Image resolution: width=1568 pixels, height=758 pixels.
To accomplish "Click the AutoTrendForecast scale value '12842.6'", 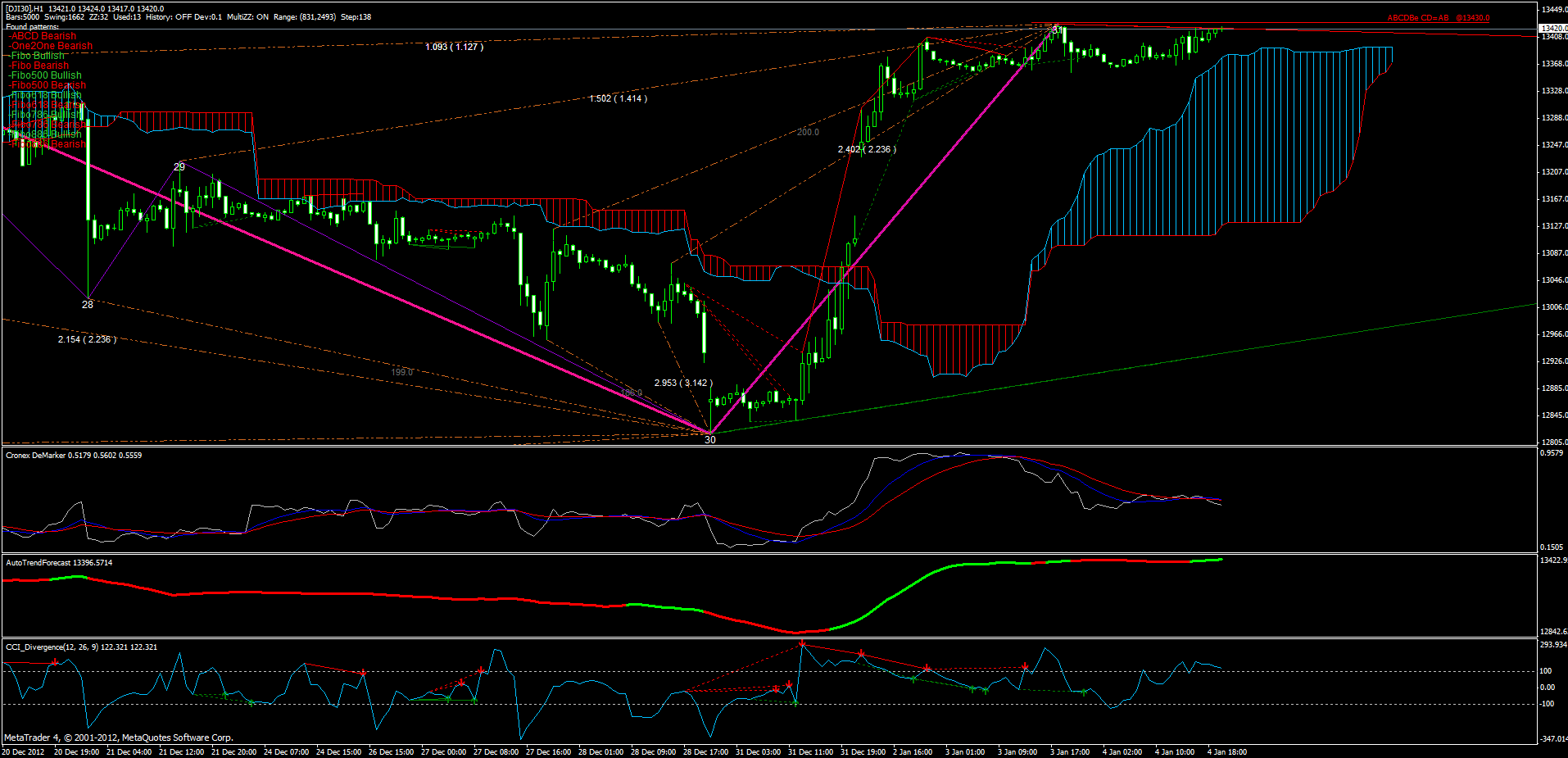I will 1554,632.
